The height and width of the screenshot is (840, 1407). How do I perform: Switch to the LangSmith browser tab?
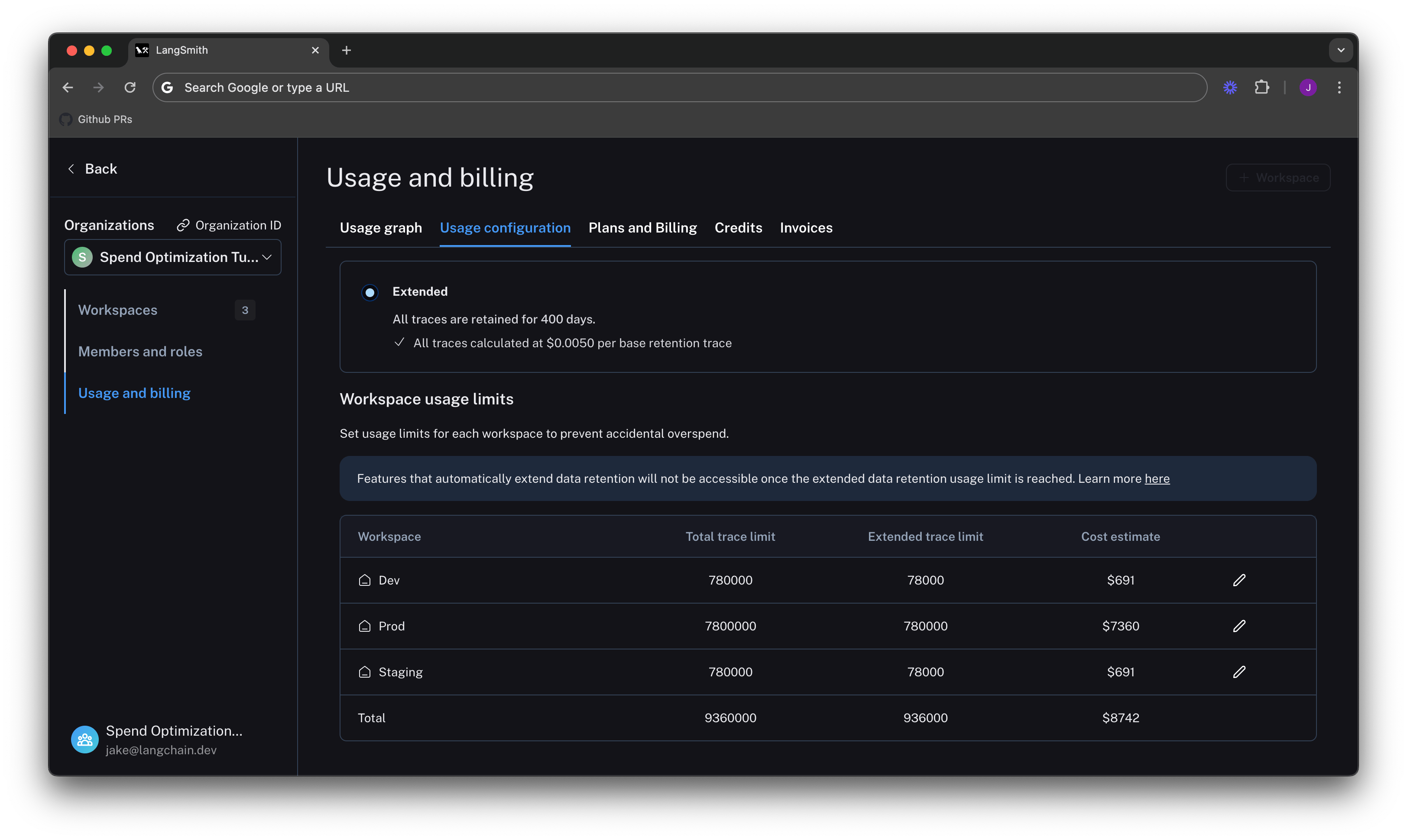(x=228, y=50)
